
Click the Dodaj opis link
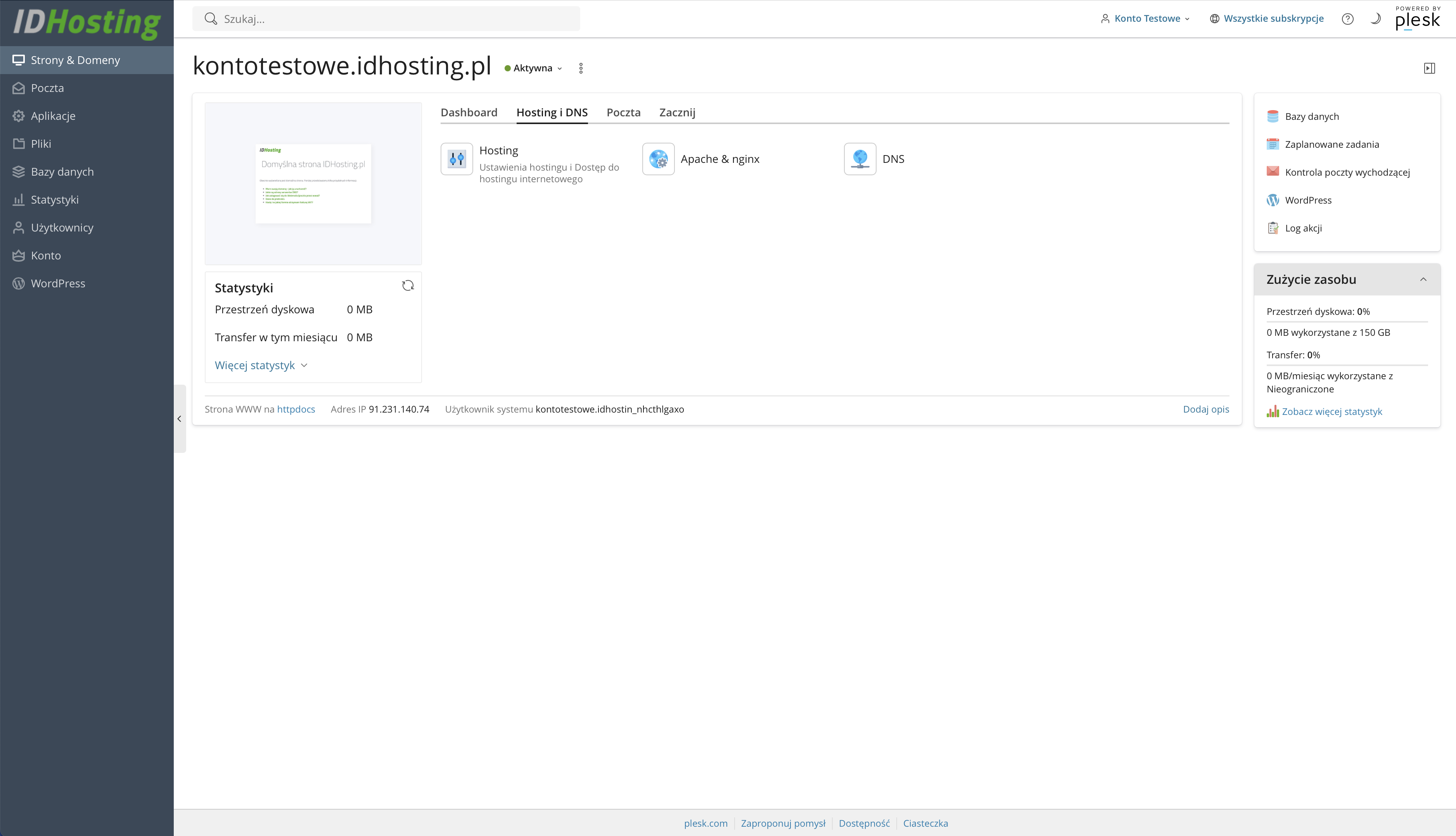click(x=1206, y=409)
